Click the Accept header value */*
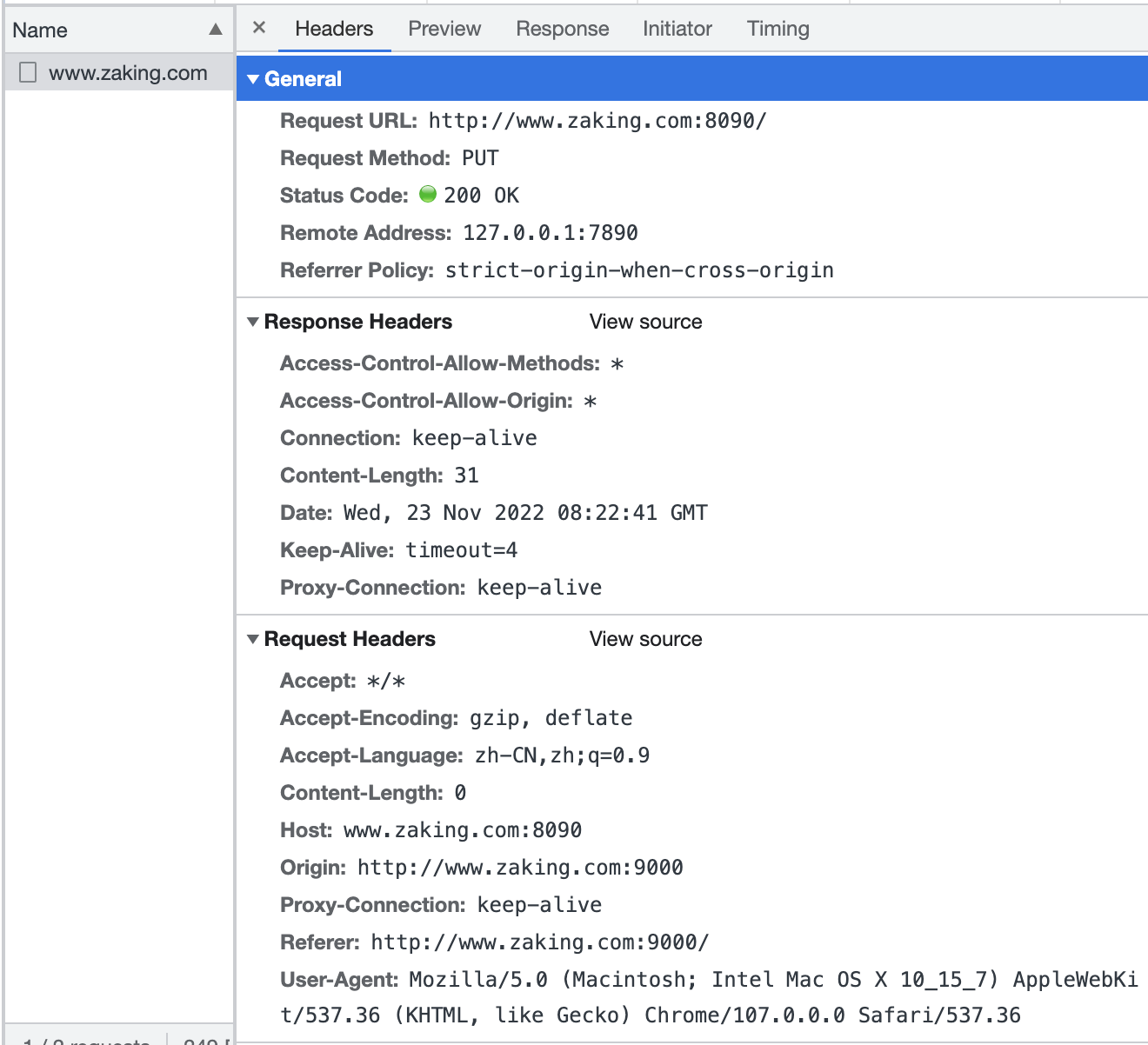Viewport: 1148px width, 1045px height. (x=386, y=681)
